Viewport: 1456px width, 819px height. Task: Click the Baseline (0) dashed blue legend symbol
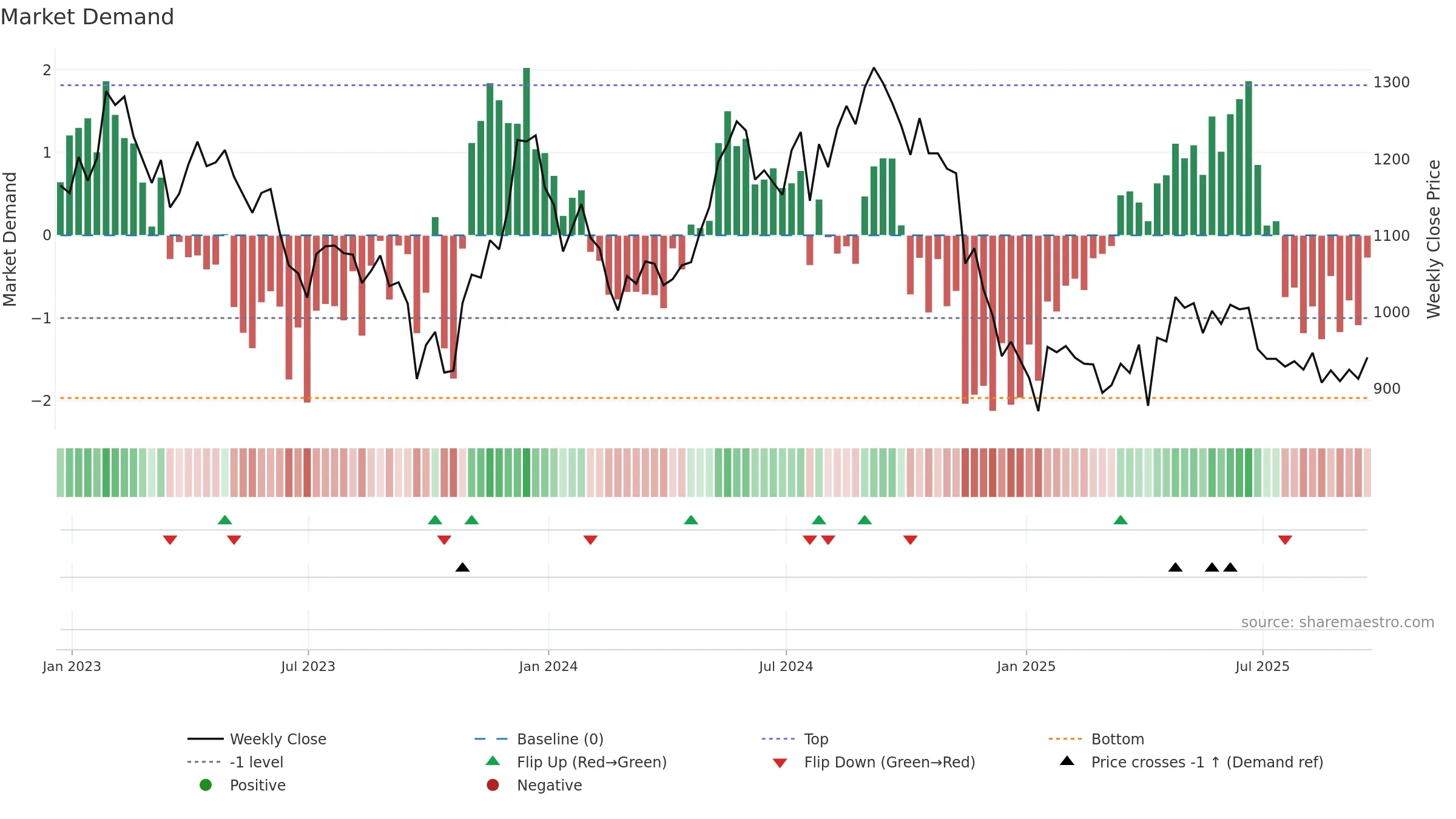pyautogui.click(x=491, y=739)
